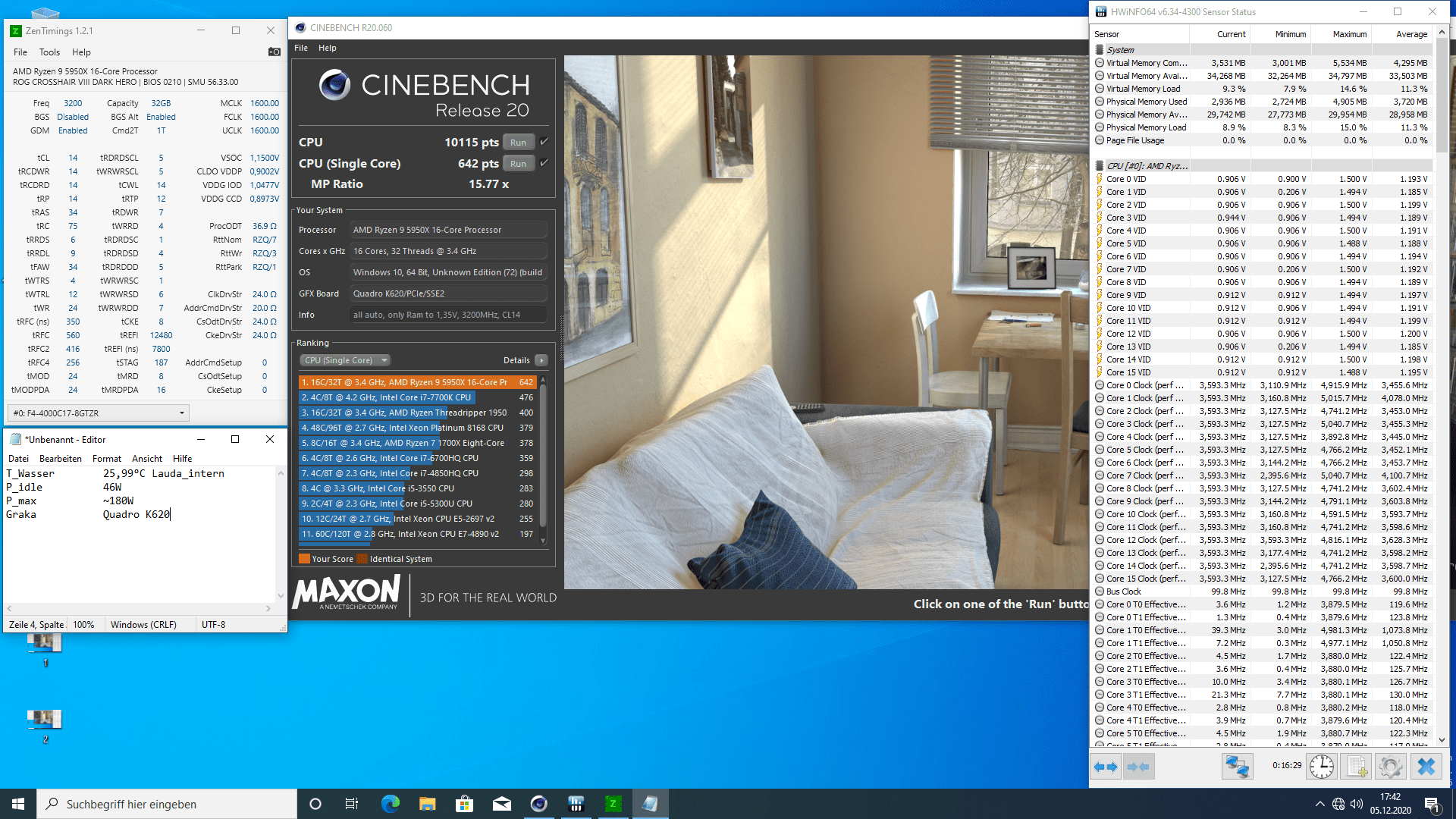Open ZenTimings Tools menu
The image size is (1456, 819).
pyautogui.click(x=49, y=52)
